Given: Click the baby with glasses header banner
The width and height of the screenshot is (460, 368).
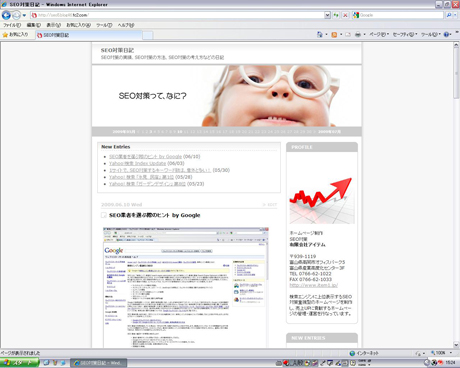Looking at the screenshot, I should coord(227,96).
